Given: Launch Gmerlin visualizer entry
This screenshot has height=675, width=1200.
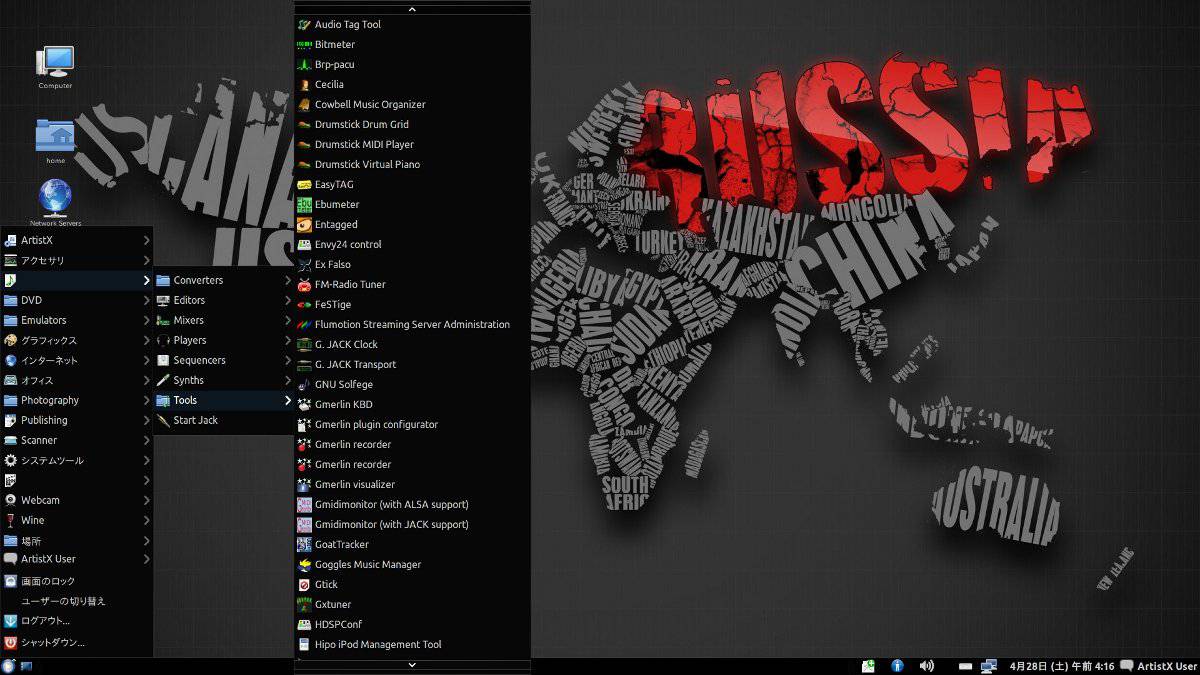Looking at the screenshot, I should (412, 484).
